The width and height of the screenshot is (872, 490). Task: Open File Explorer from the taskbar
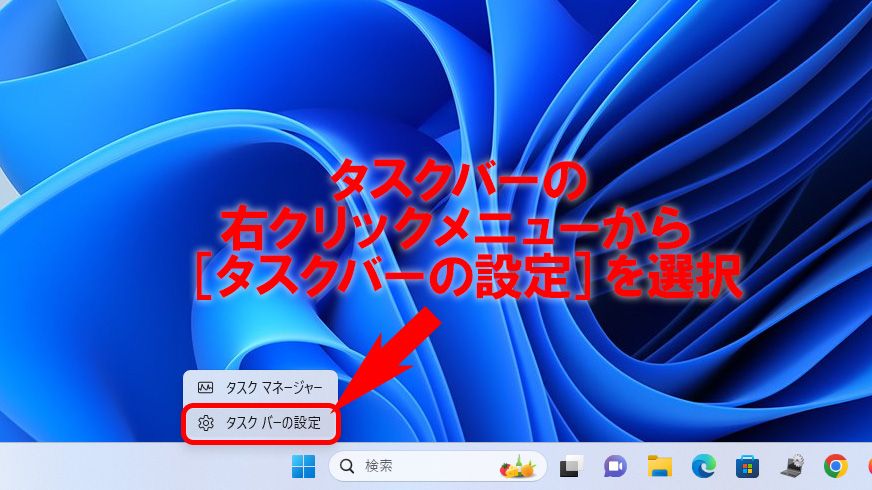click(x=660, y=466)
